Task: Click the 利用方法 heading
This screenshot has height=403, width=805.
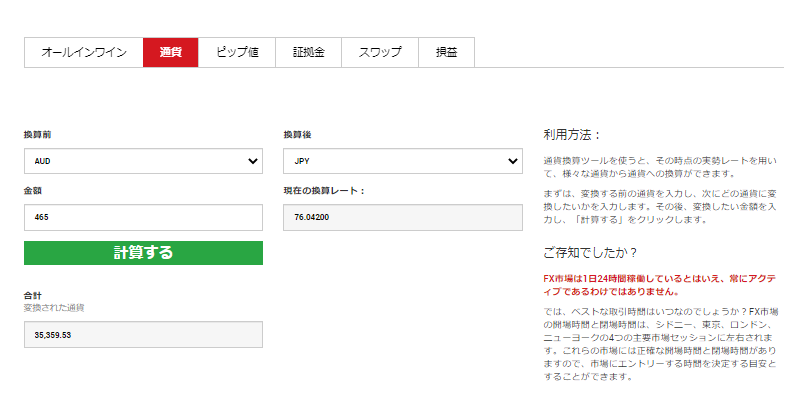Action: point(572,134)
